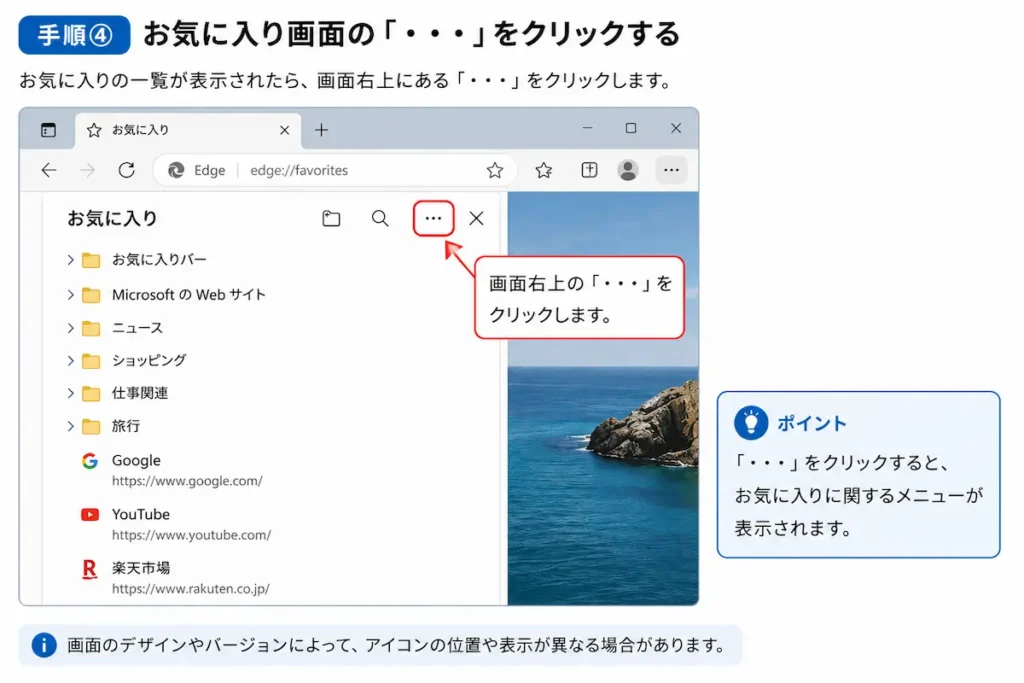Reload the page with refresh icon
The height and width of the screenshot is (683, 1024).
tap(127, 170)
